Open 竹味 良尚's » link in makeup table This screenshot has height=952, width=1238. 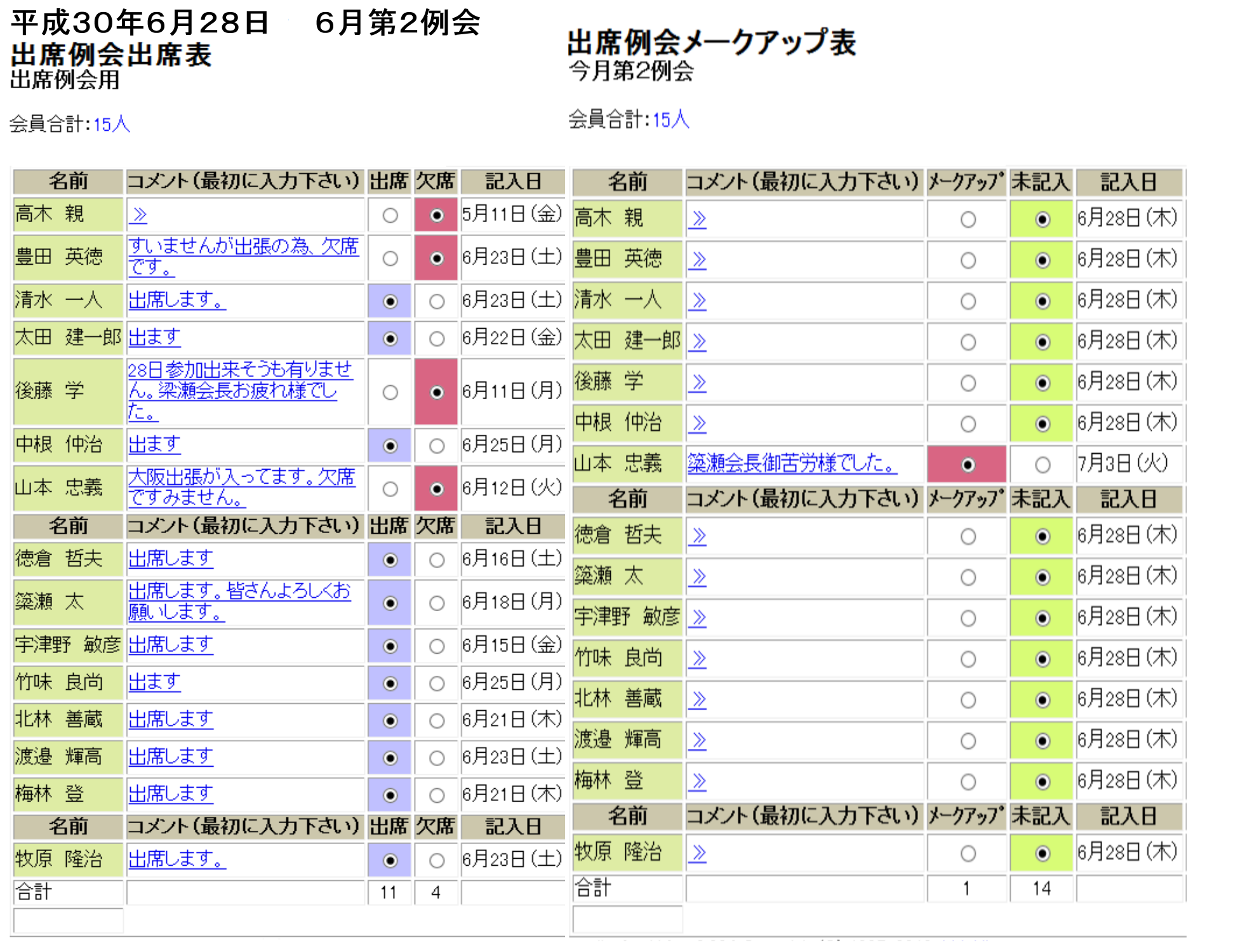tap(697, 659)
